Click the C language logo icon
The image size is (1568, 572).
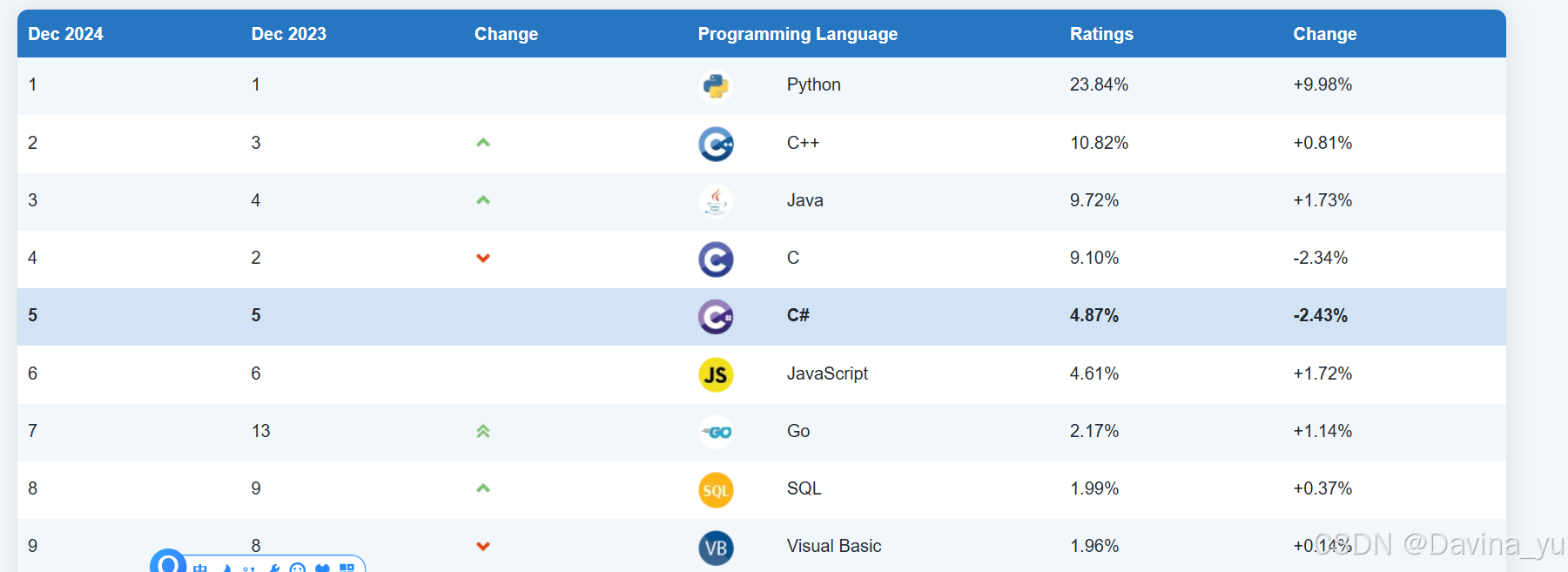716,259
